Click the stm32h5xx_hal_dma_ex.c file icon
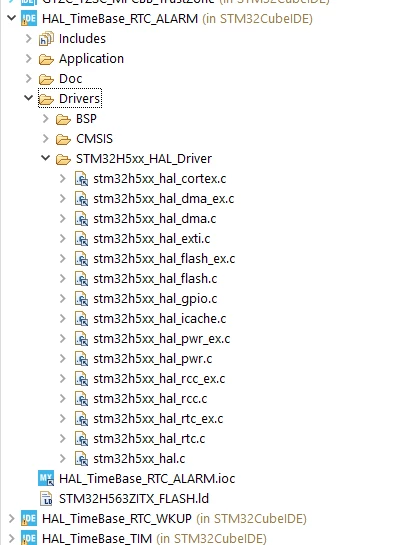 [x=81, y=199]
